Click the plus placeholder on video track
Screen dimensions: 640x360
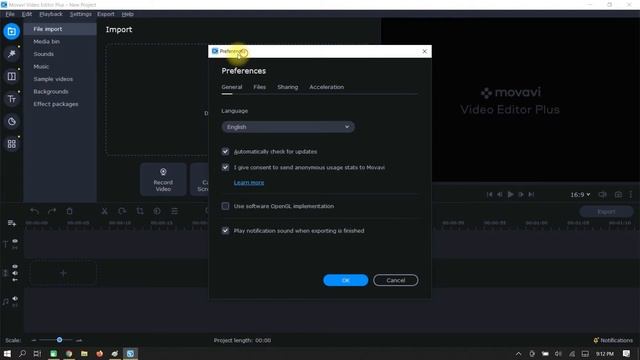[x=63, y=273]
